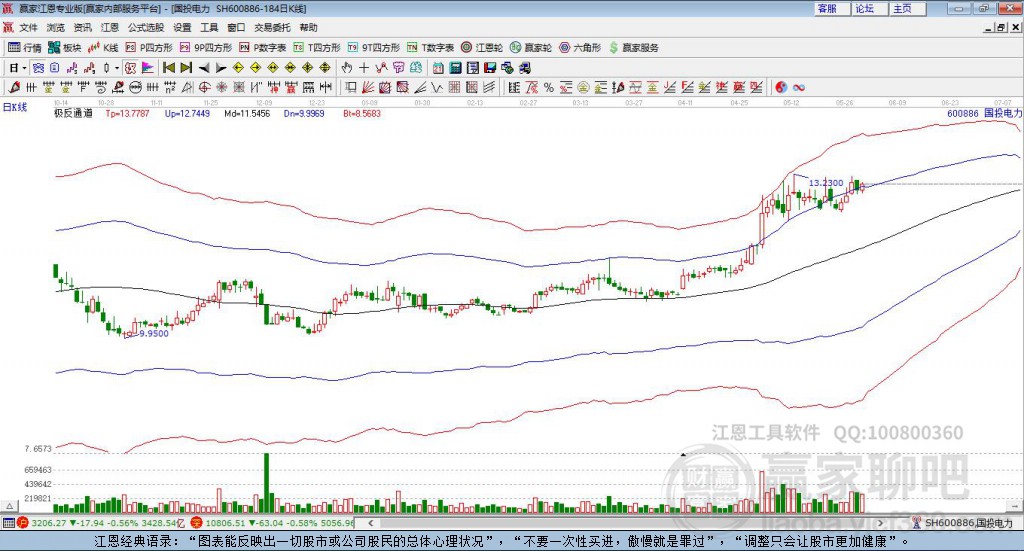1024x551 pixels.
Task: Click the grid icon in status bar
Action: click(x=8, y=523)
